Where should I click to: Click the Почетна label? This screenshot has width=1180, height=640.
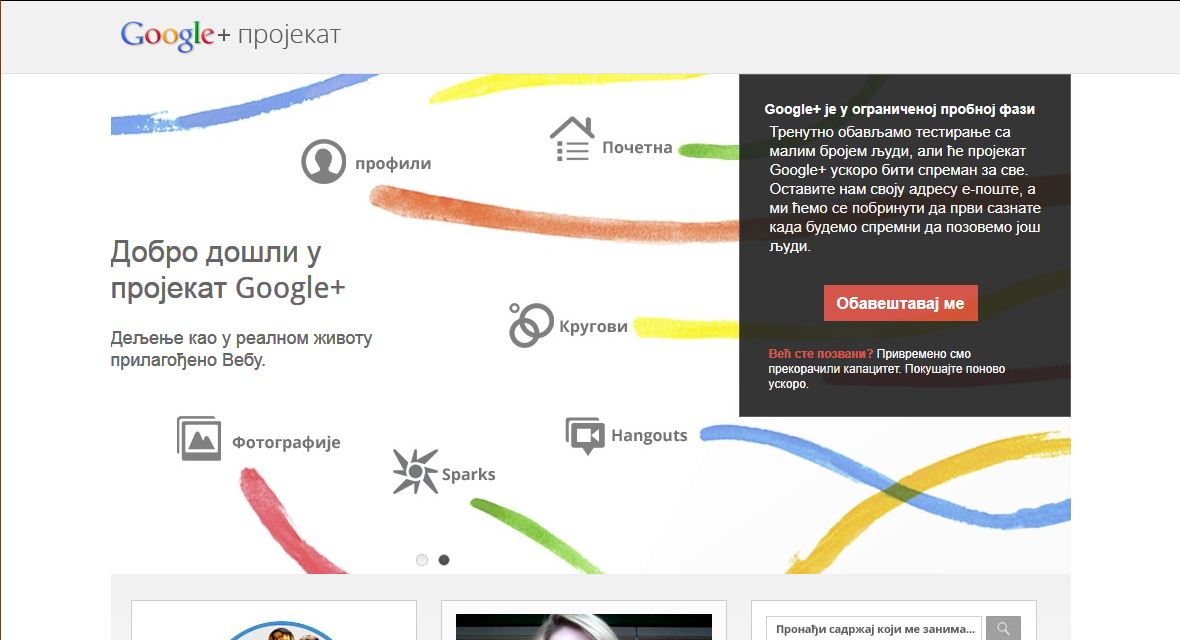pyautogui.click(x=637, y=148)
